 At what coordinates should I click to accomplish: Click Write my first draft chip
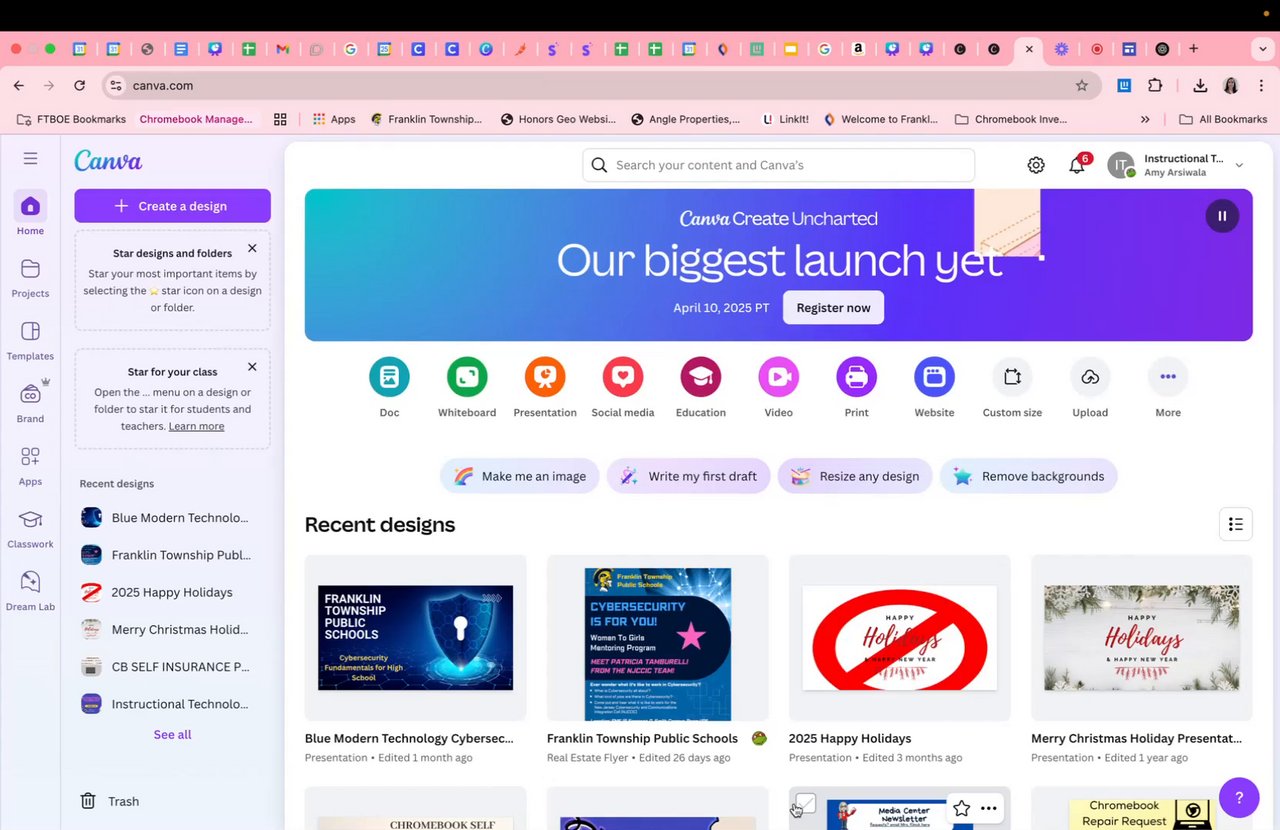688,476
